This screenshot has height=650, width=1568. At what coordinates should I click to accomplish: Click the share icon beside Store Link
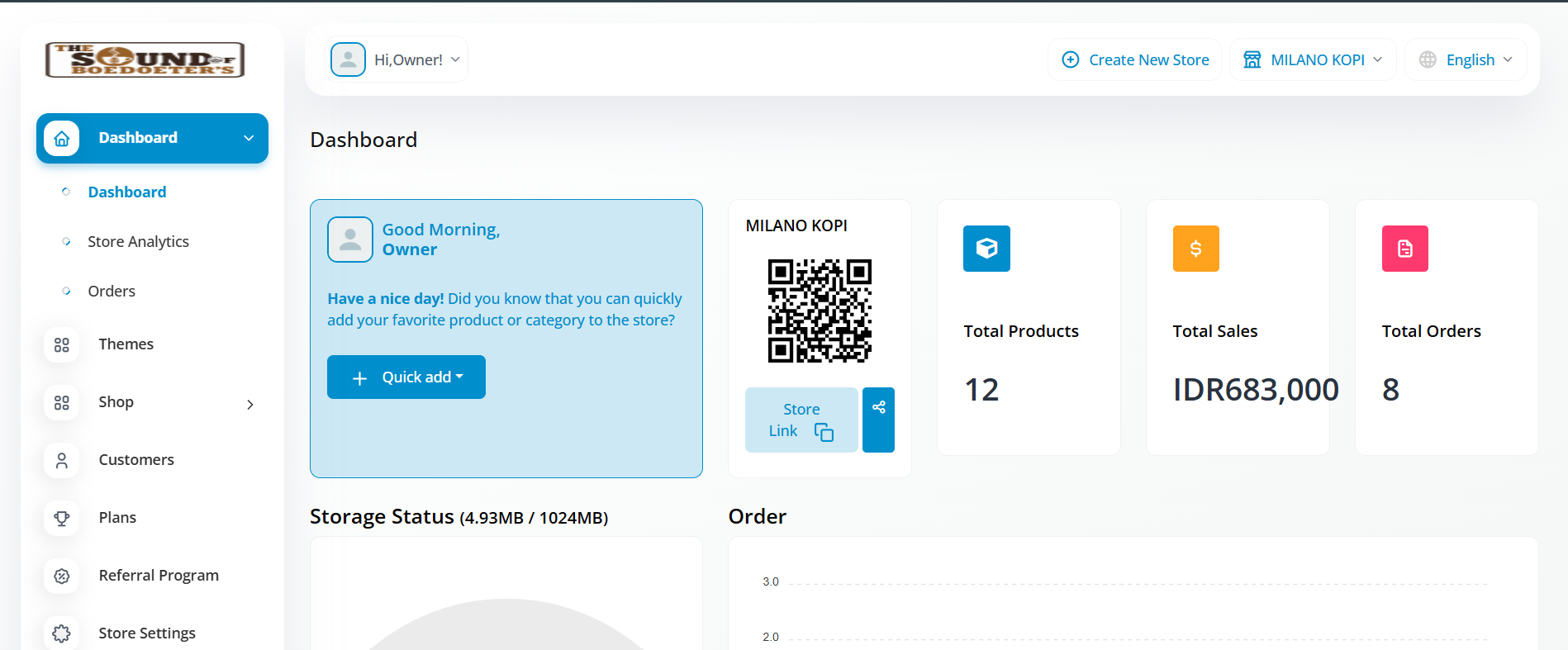(x=879, y=420)
